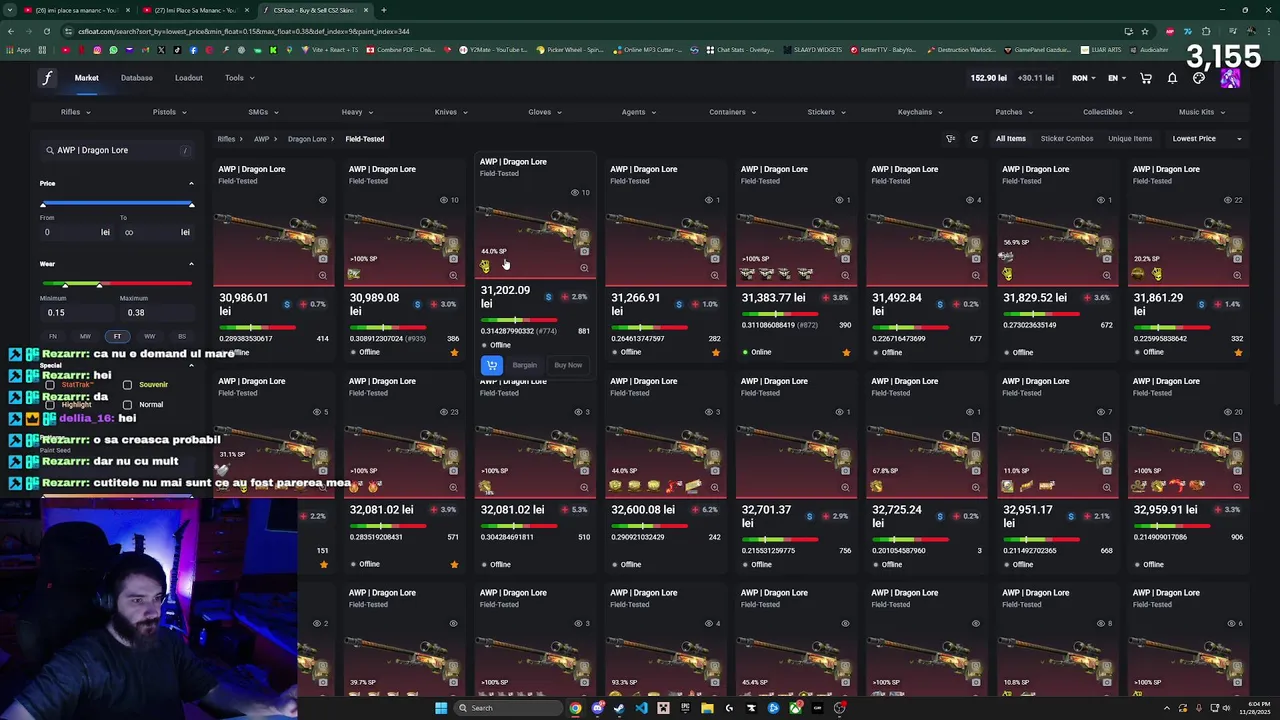Open the Tools menu
The height and width of the screenshot is (720, 1280).
pyautogui.click(x=239, y=78)
